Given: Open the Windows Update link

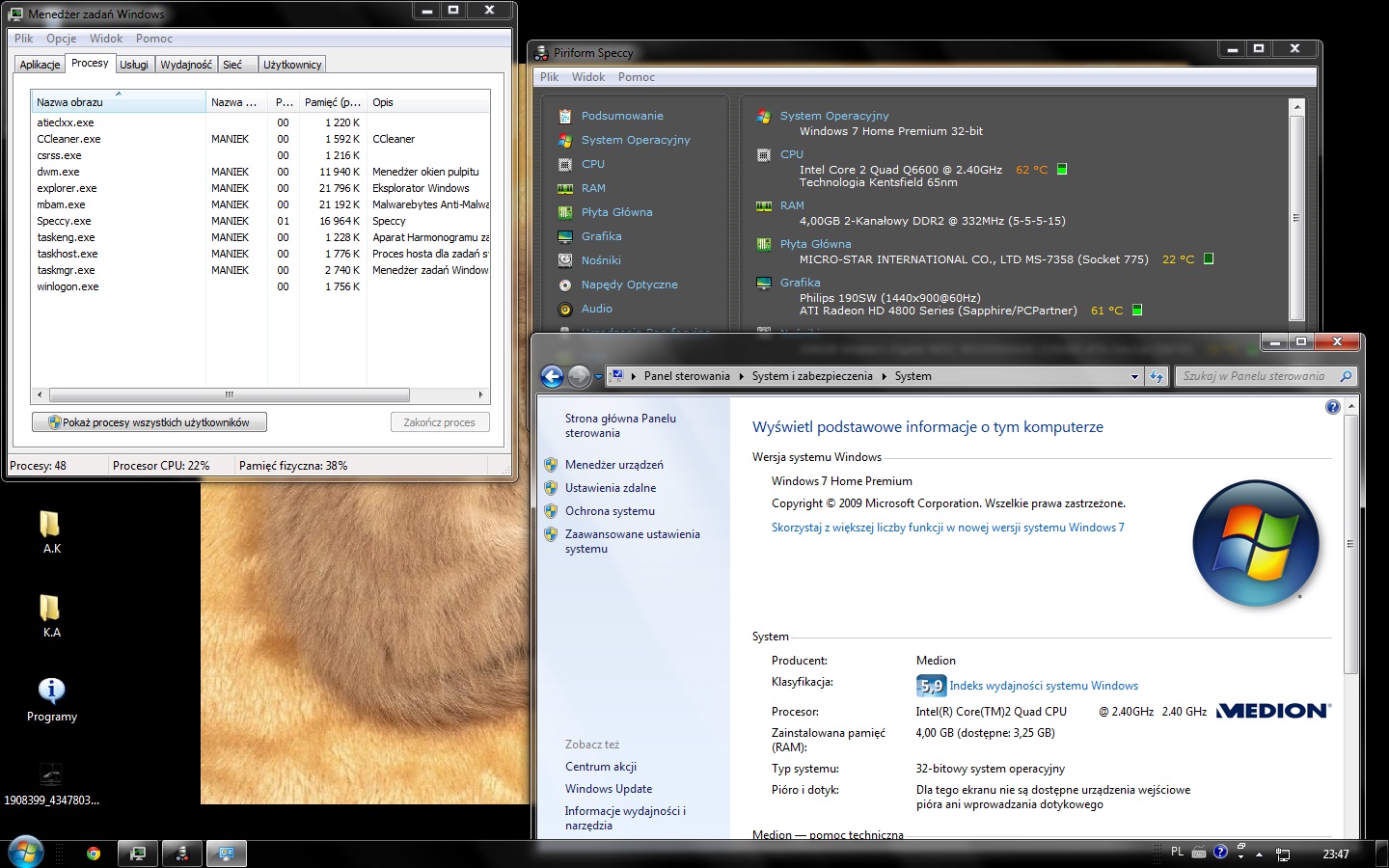Looking at the screenshot, I should point(609,789).
